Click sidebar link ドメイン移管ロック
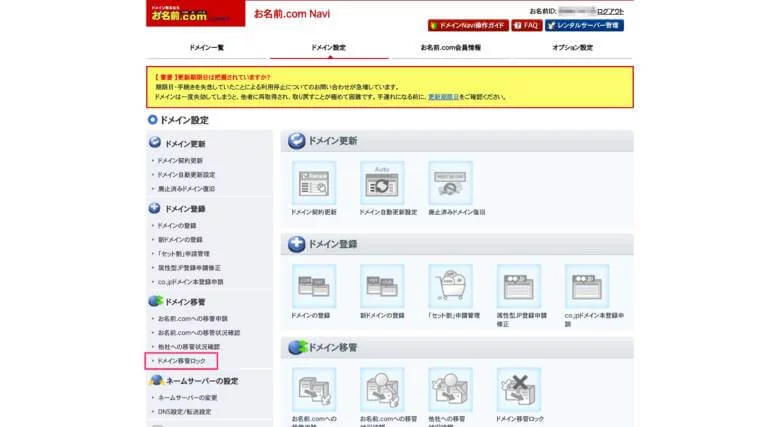The image size is (780, 427). [181, 361]
